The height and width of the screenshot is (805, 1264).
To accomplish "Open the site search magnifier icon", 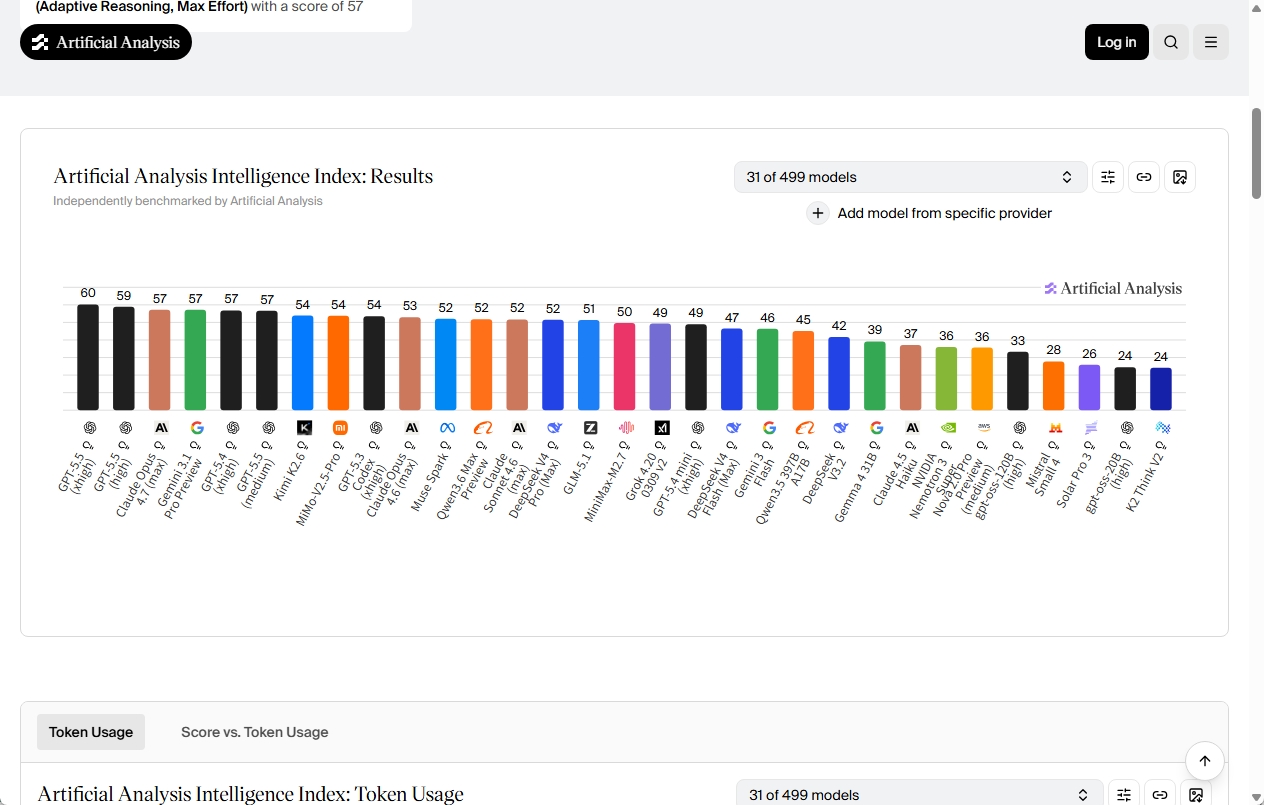I will click(1171, 42).
